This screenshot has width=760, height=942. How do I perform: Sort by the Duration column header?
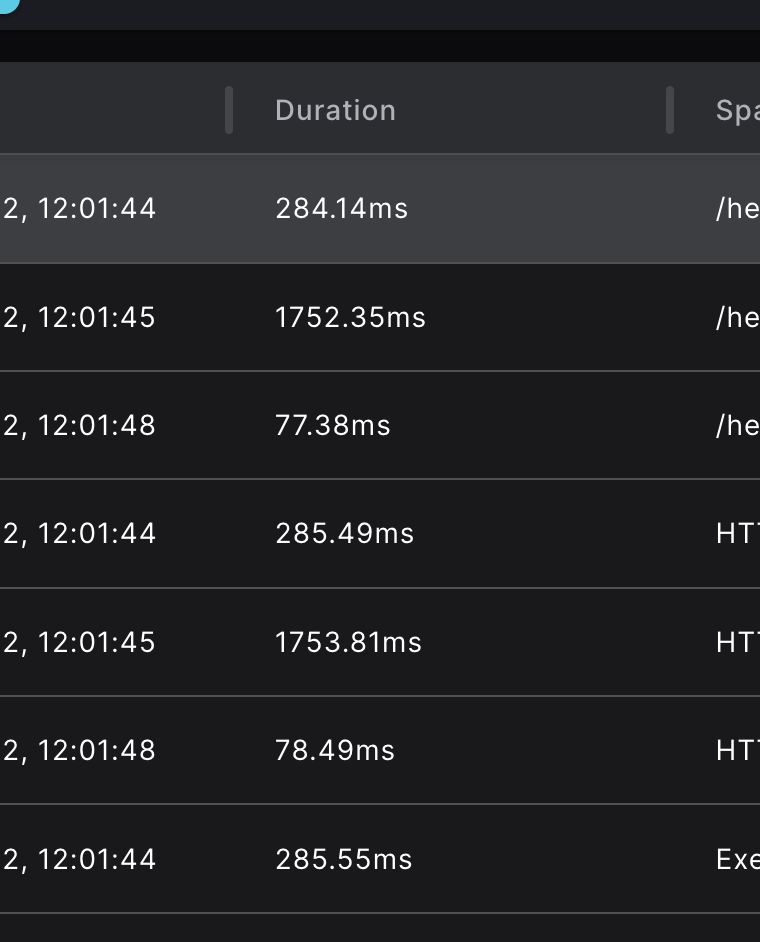pos(335,110)
